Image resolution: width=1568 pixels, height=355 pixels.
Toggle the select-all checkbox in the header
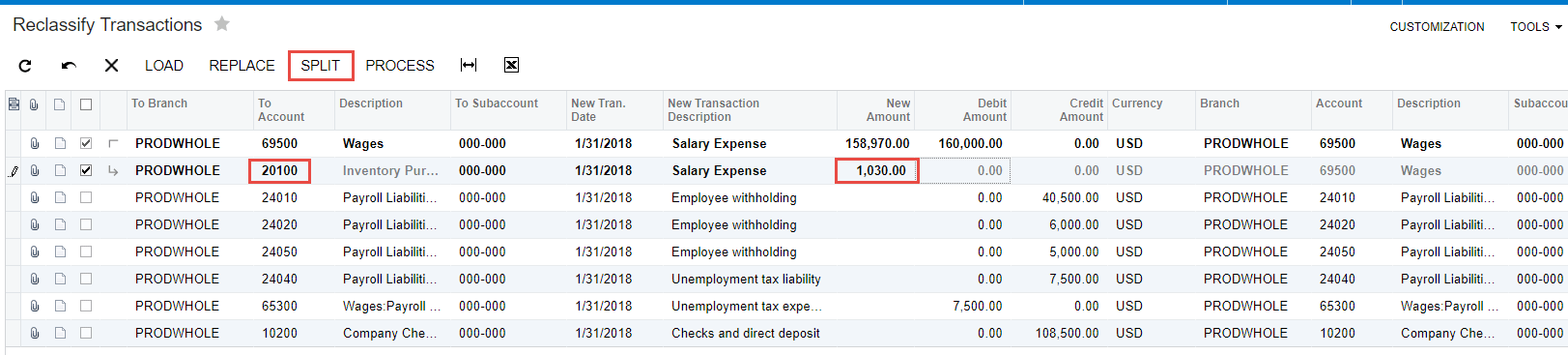(x=86, y=104)
